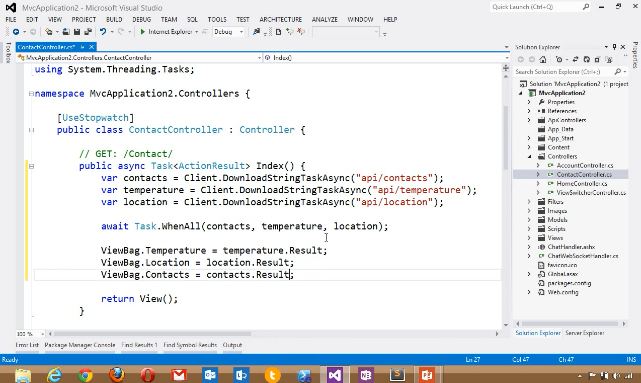641x383 pixels.
Task: Click the Home icon in Solution Explorer
Action: coord(542,60)
